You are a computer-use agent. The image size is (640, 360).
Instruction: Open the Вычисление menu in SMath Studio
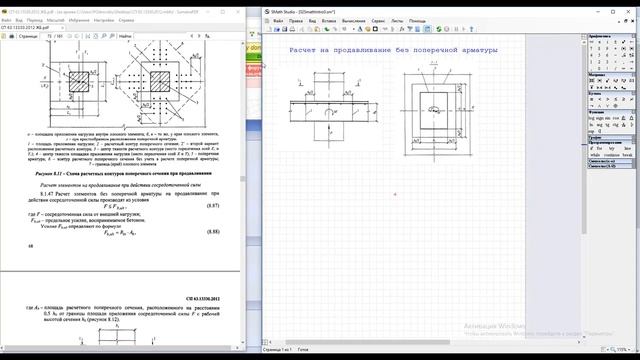(353, 20)
